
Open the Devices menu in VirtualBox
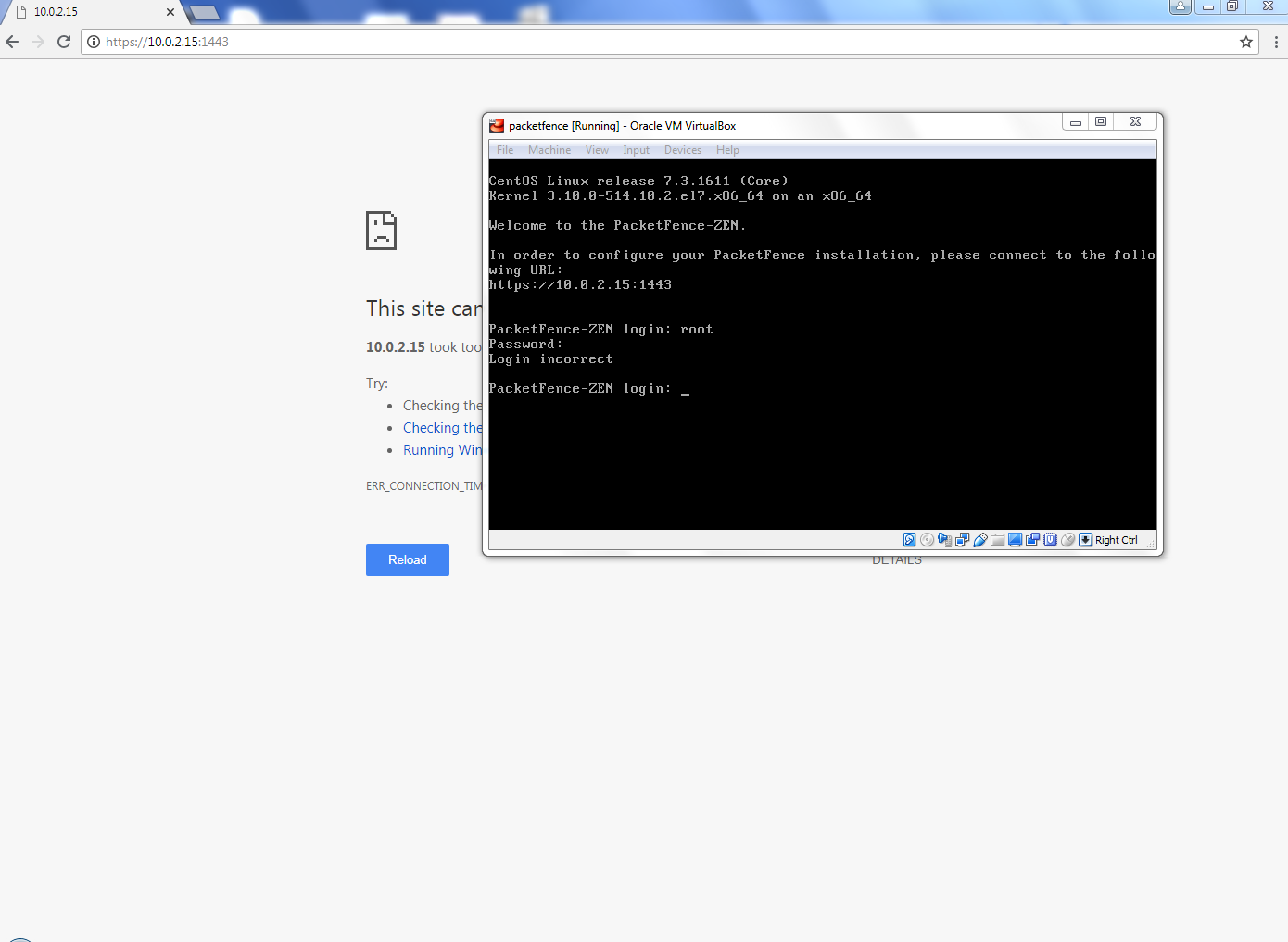pos(683,149)
